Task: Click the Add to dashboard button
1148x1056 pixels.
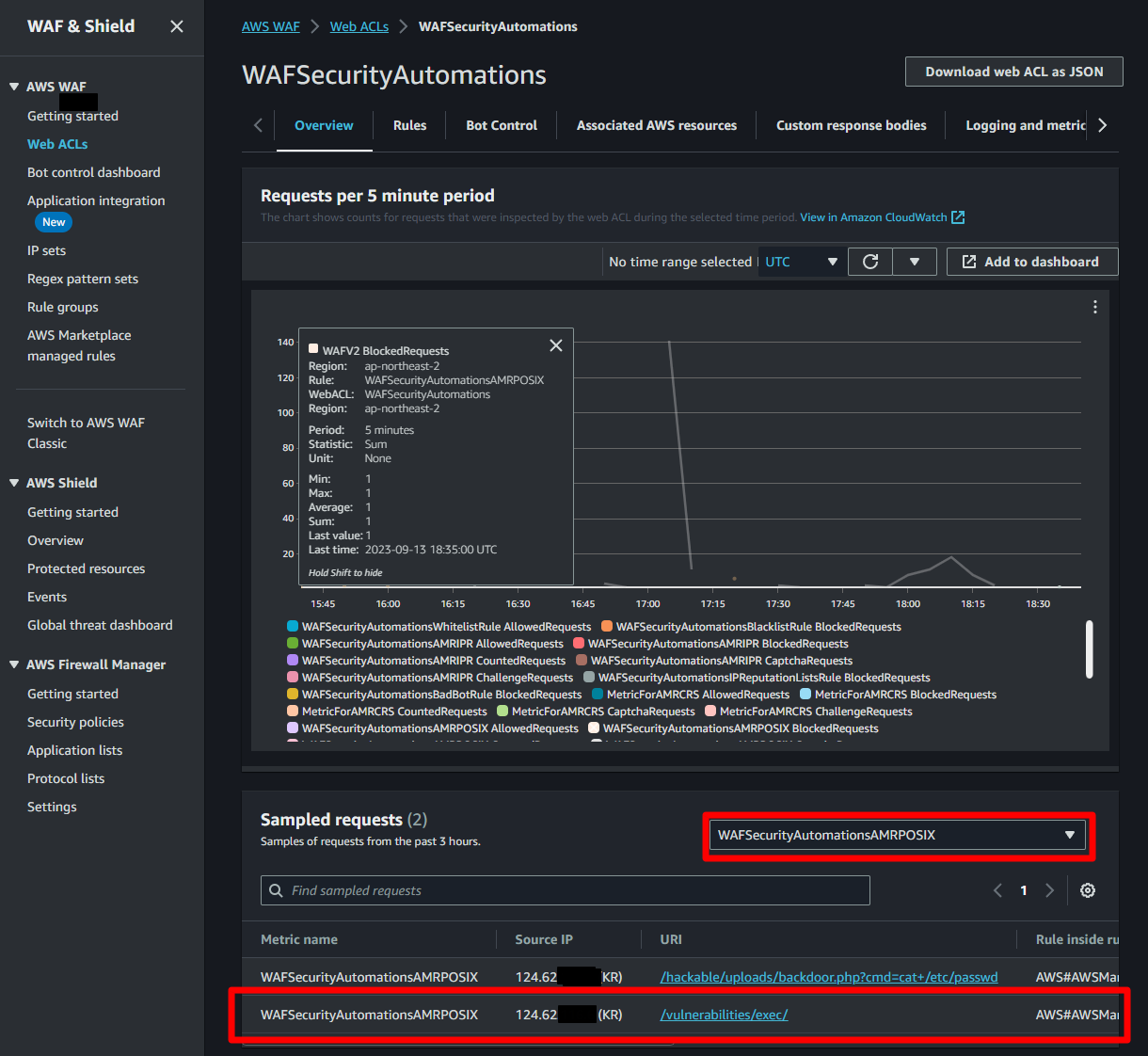Action: pyautogui.click(x=1032, y=262)
